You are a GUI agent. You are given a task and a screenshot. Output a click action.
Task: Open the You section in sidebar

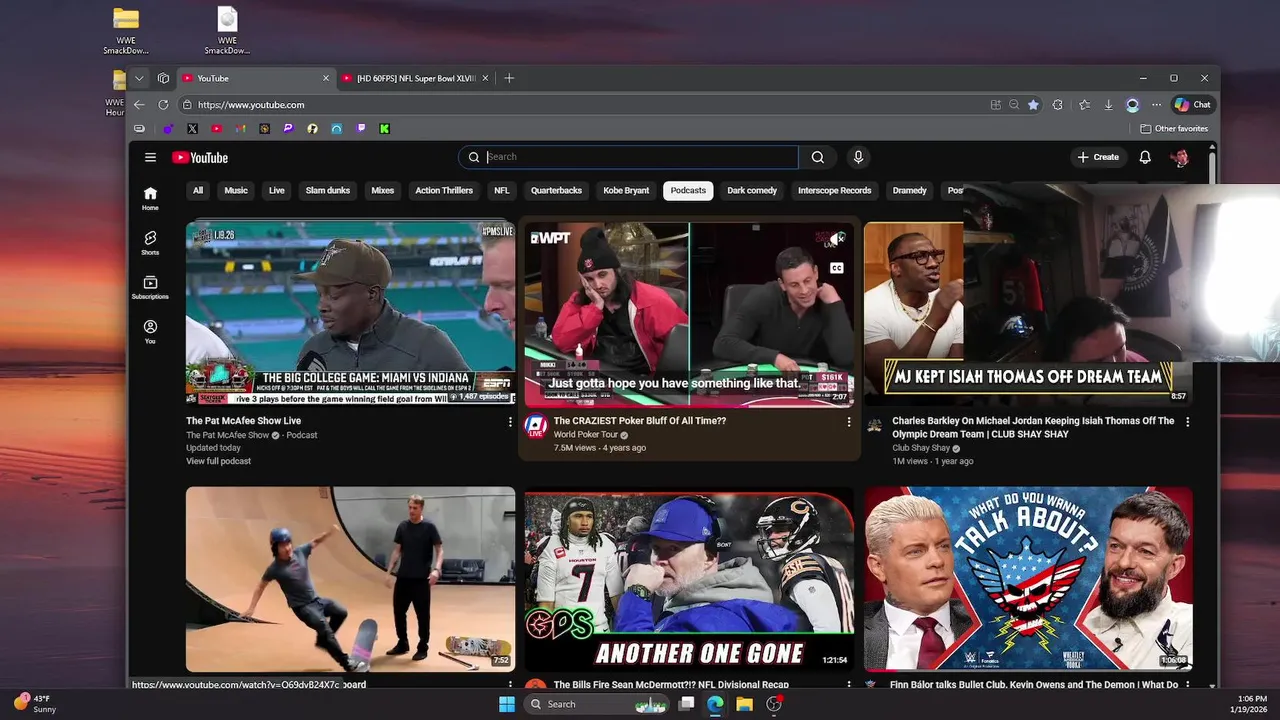point(150,332)
